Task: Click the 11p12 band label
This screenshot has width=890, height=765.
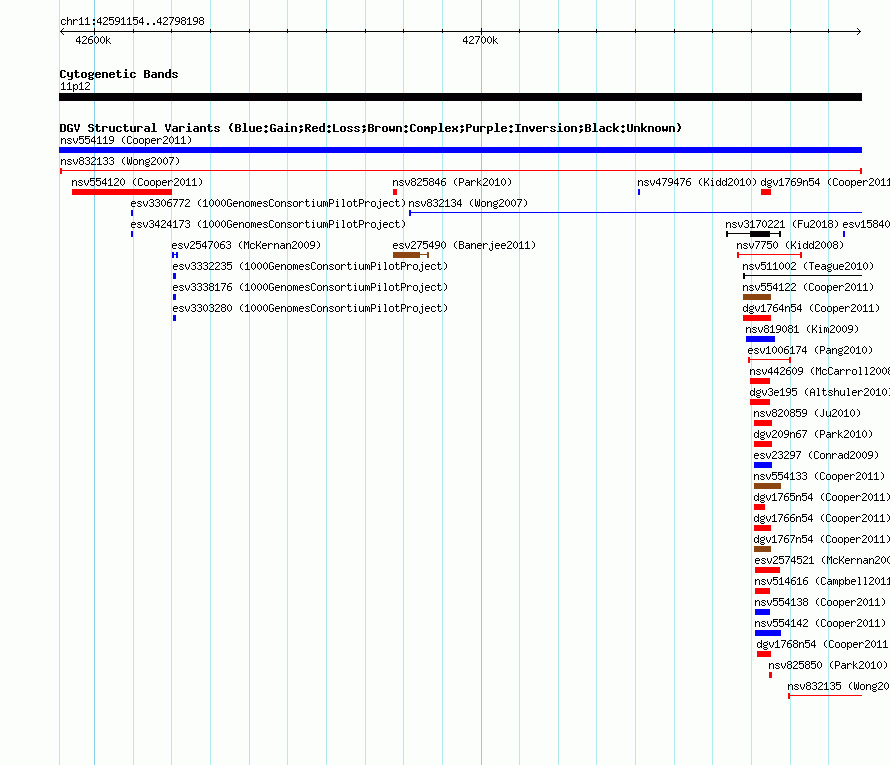Action: click(75, 86)
